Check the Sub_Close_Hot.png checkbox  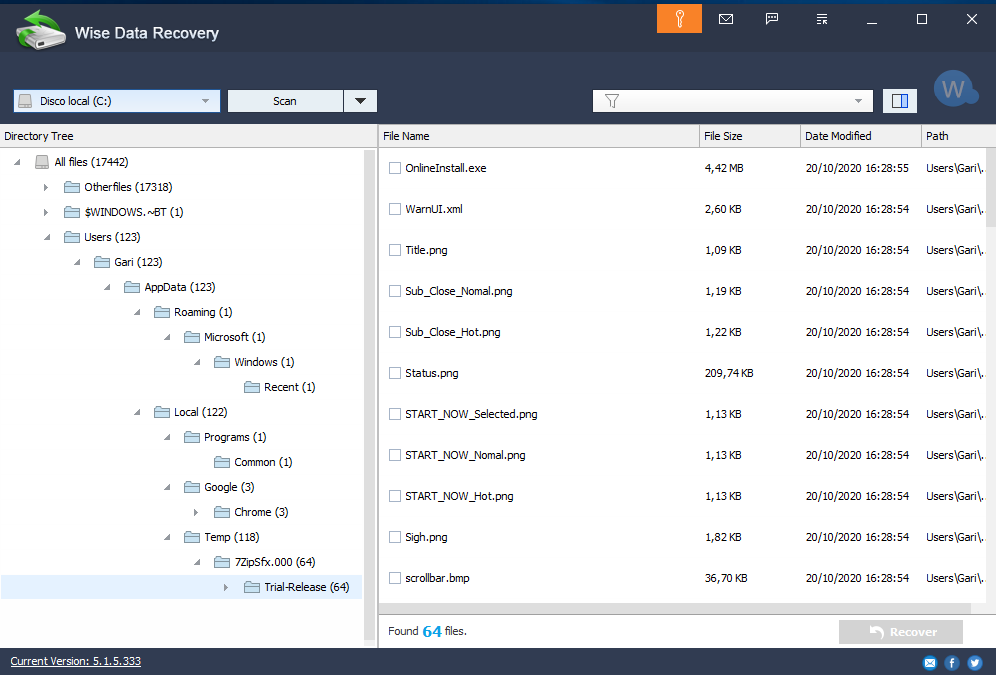pyautogui.click(x=394, y=332)
